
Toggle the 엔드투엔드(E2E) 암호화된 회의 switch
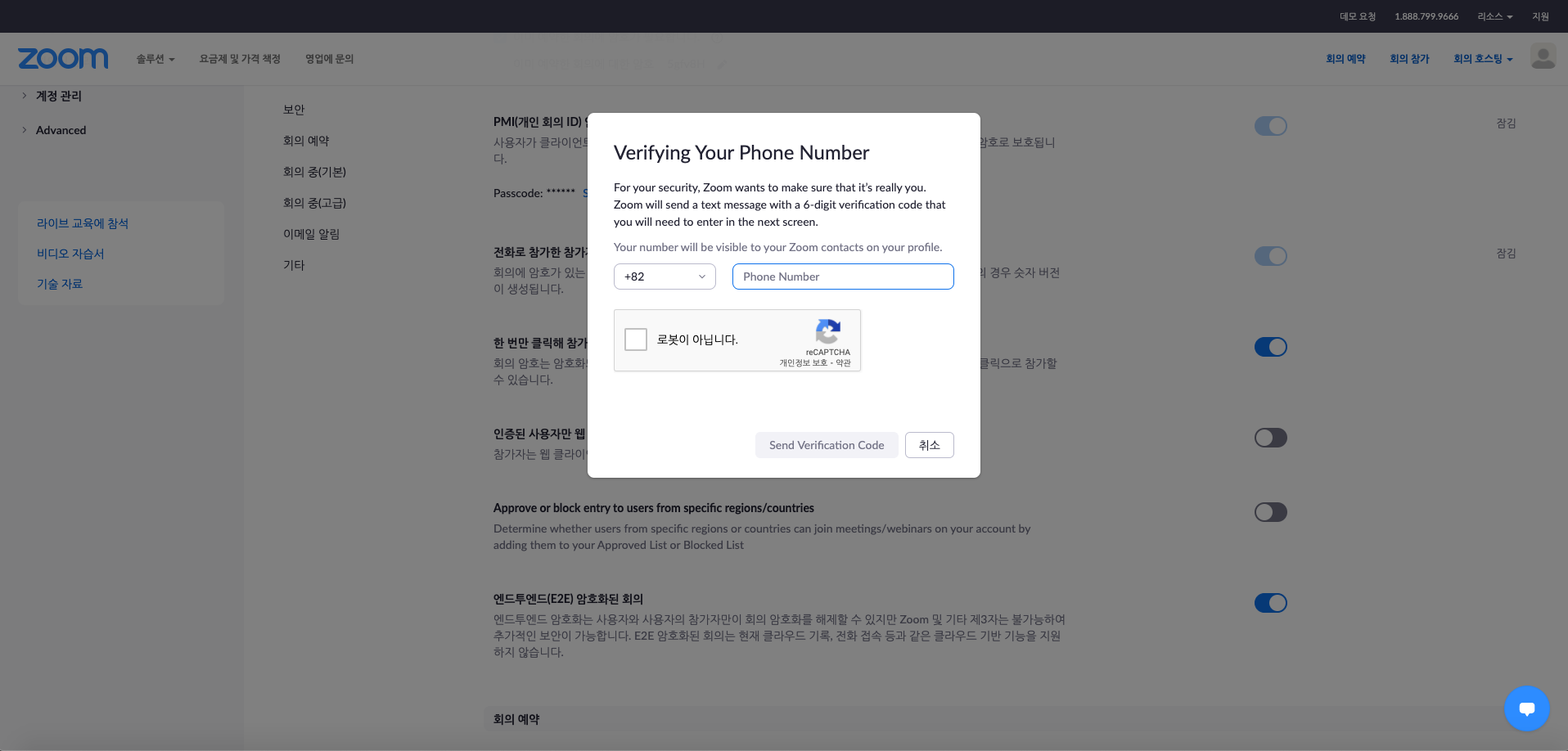(x=1270, y=603)
